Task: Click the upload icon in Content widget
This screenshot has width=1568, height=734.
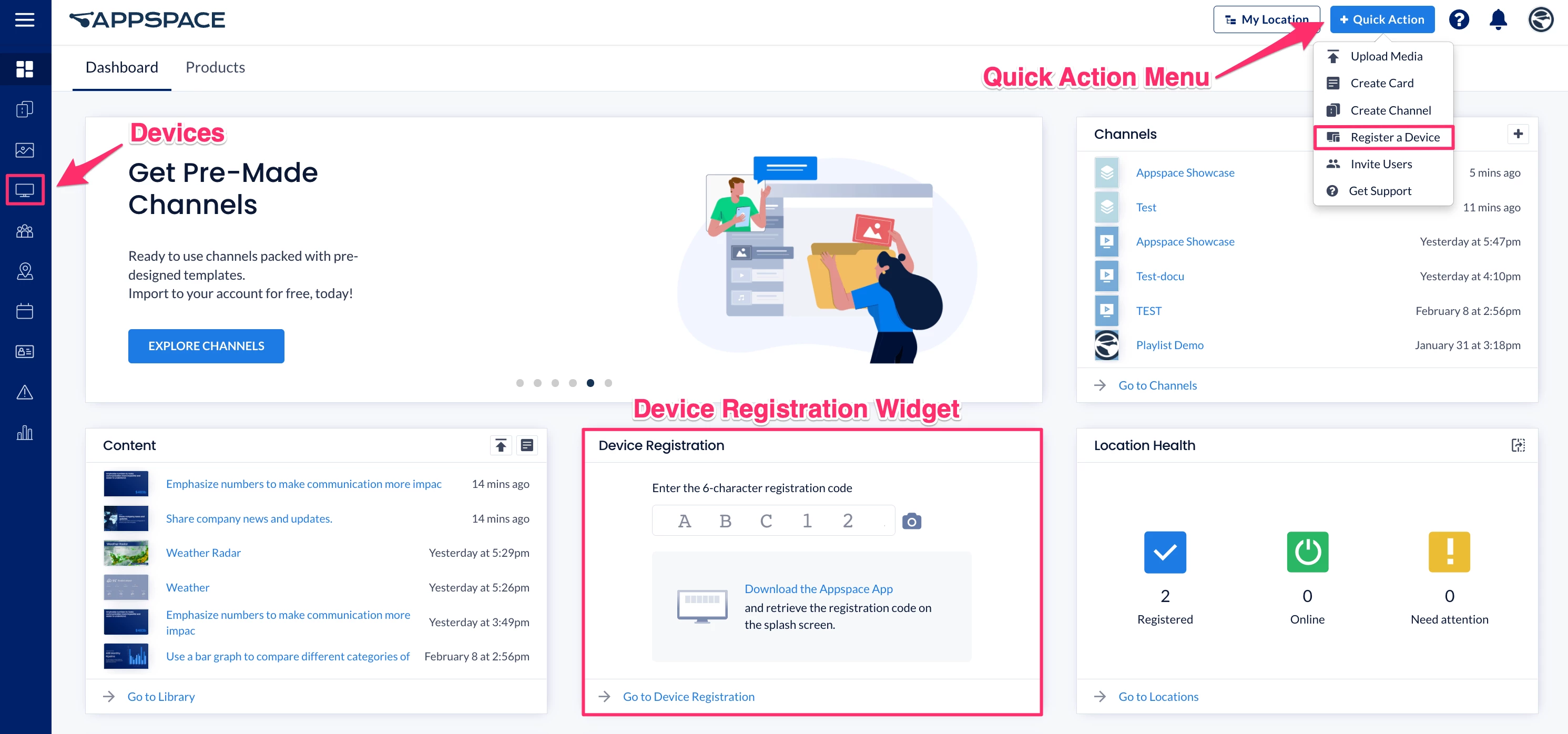Action: [501, 445]
